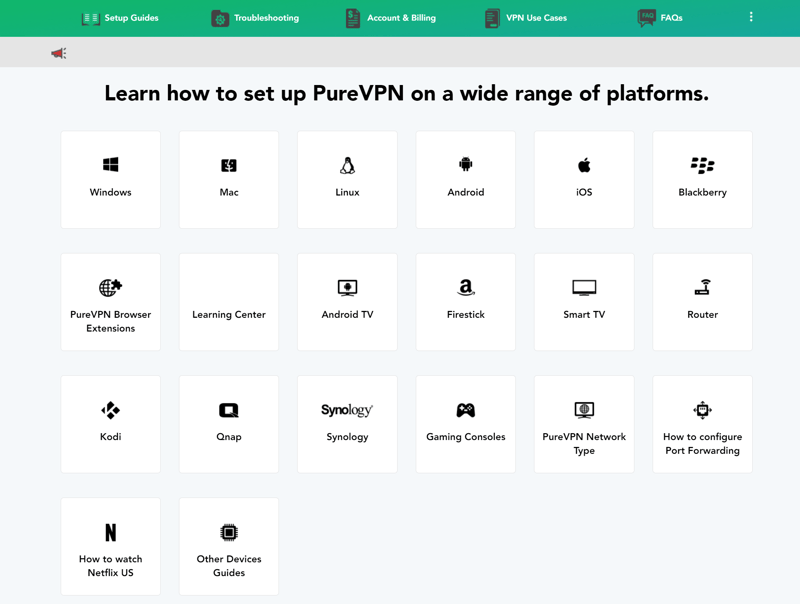The width and height of the screenshot is (800, 604).
Task: Open the Learning Center card
Action: pos(229,302)
